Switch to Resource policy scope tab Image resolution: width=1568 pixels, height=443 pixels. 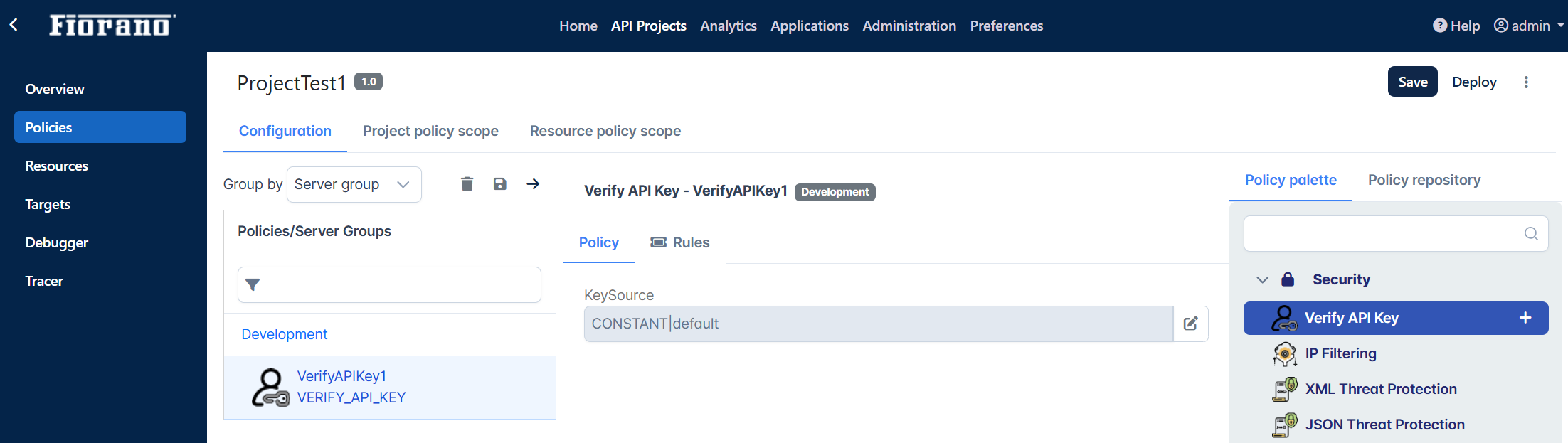pos(605,131)
